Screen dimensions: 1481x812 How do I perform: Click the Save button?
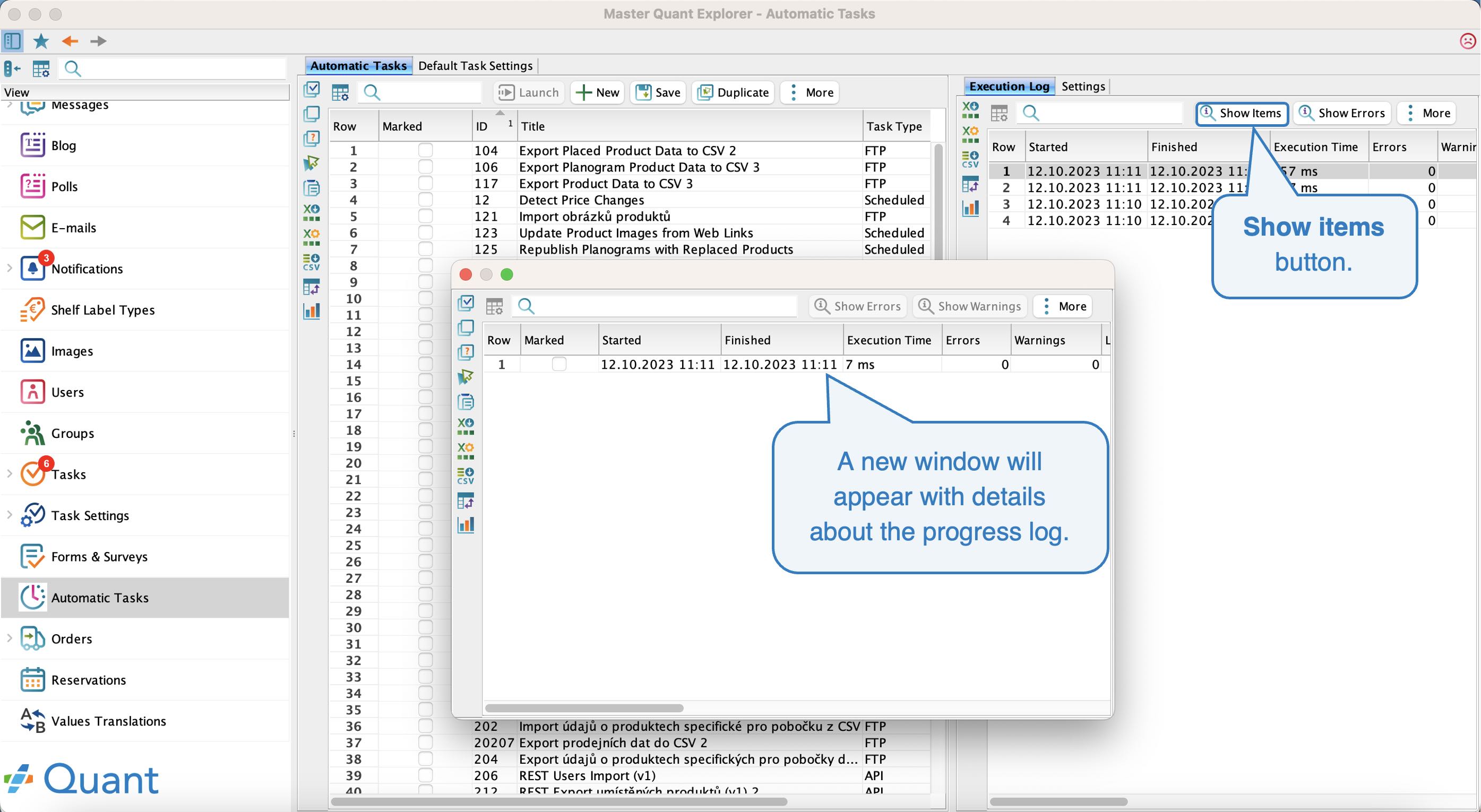point(658,92)
